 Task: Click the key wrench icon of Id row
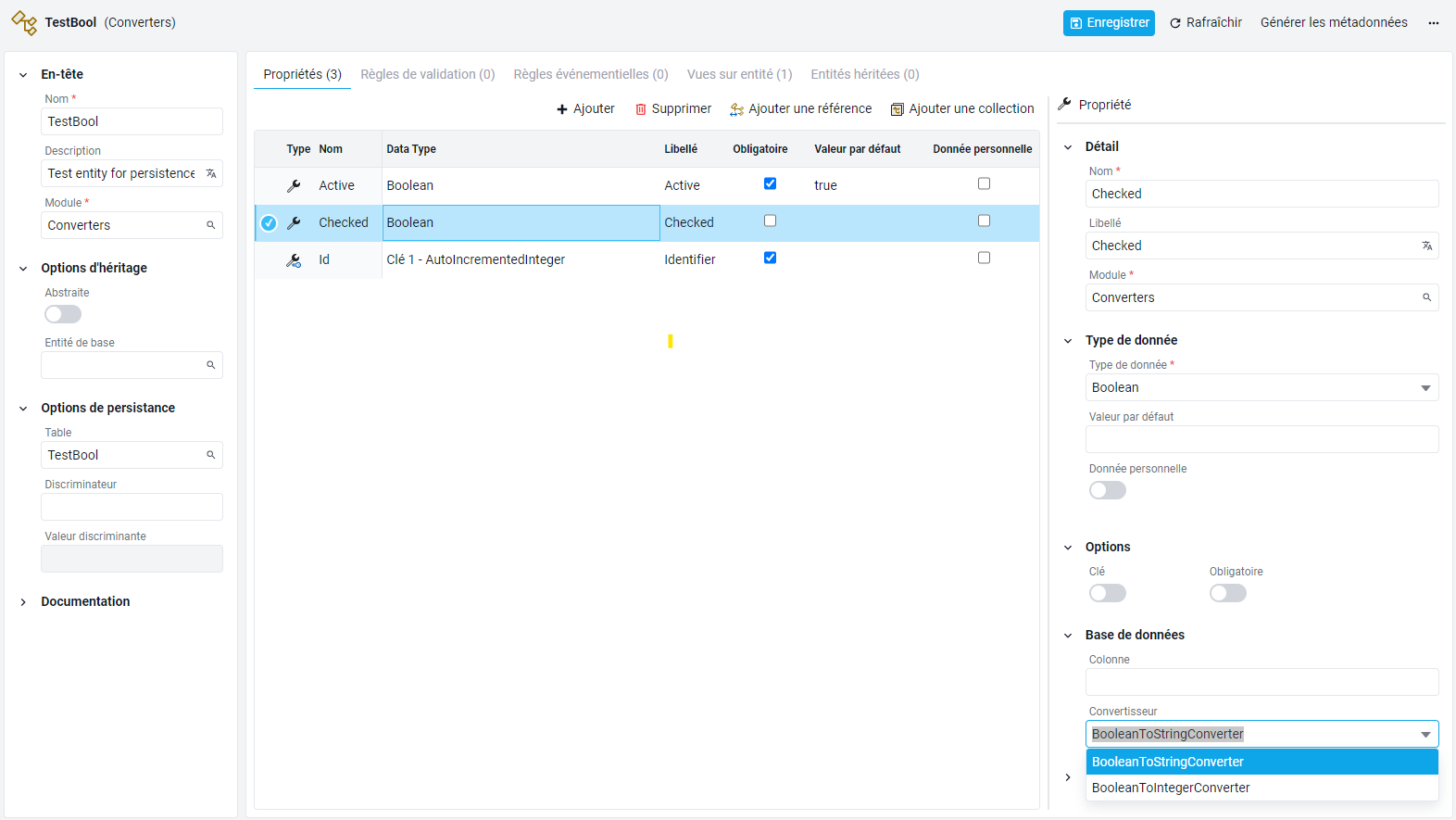tap(294, 260)
